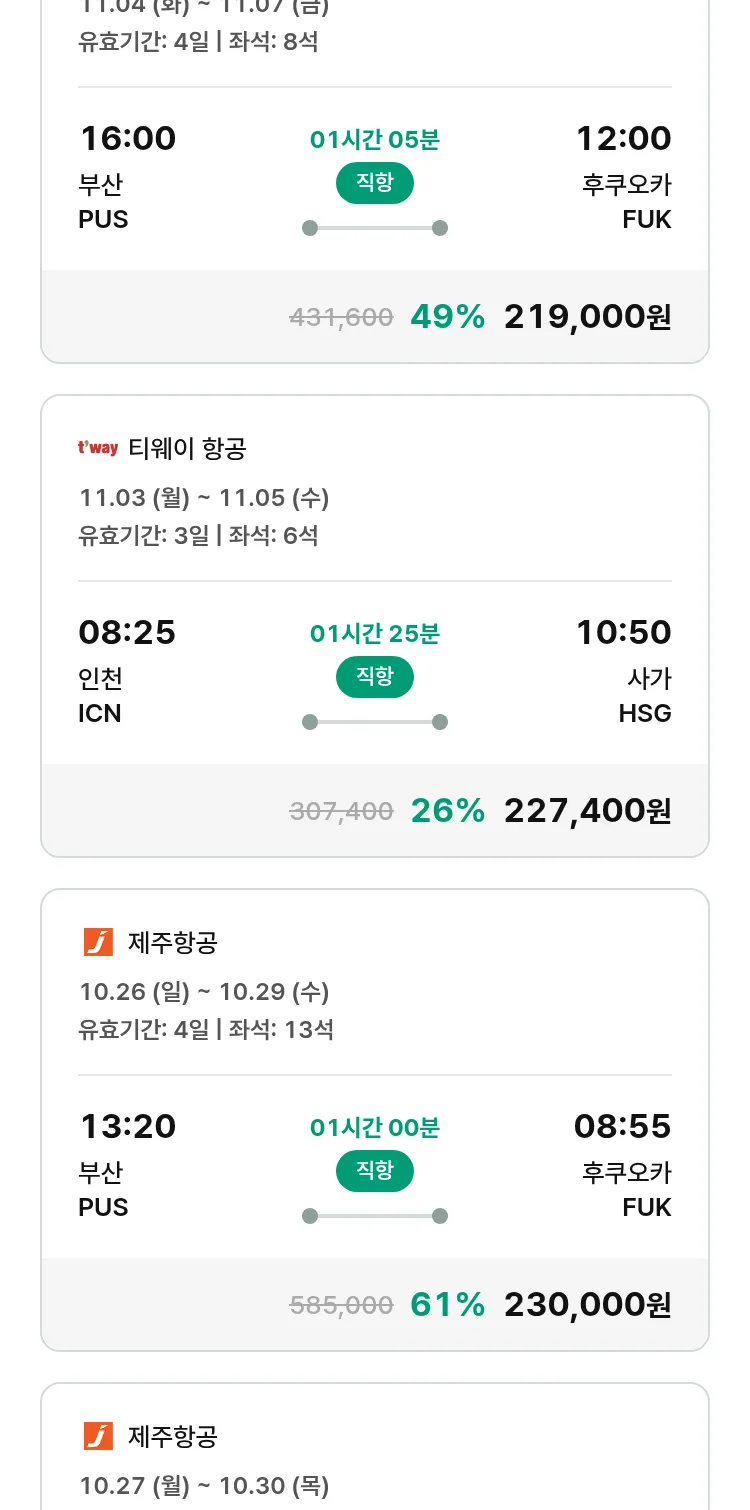Click route line of the 13:20 Busan flight
The width and height of the screenshot is (750, 1510).
[374, 1216]
